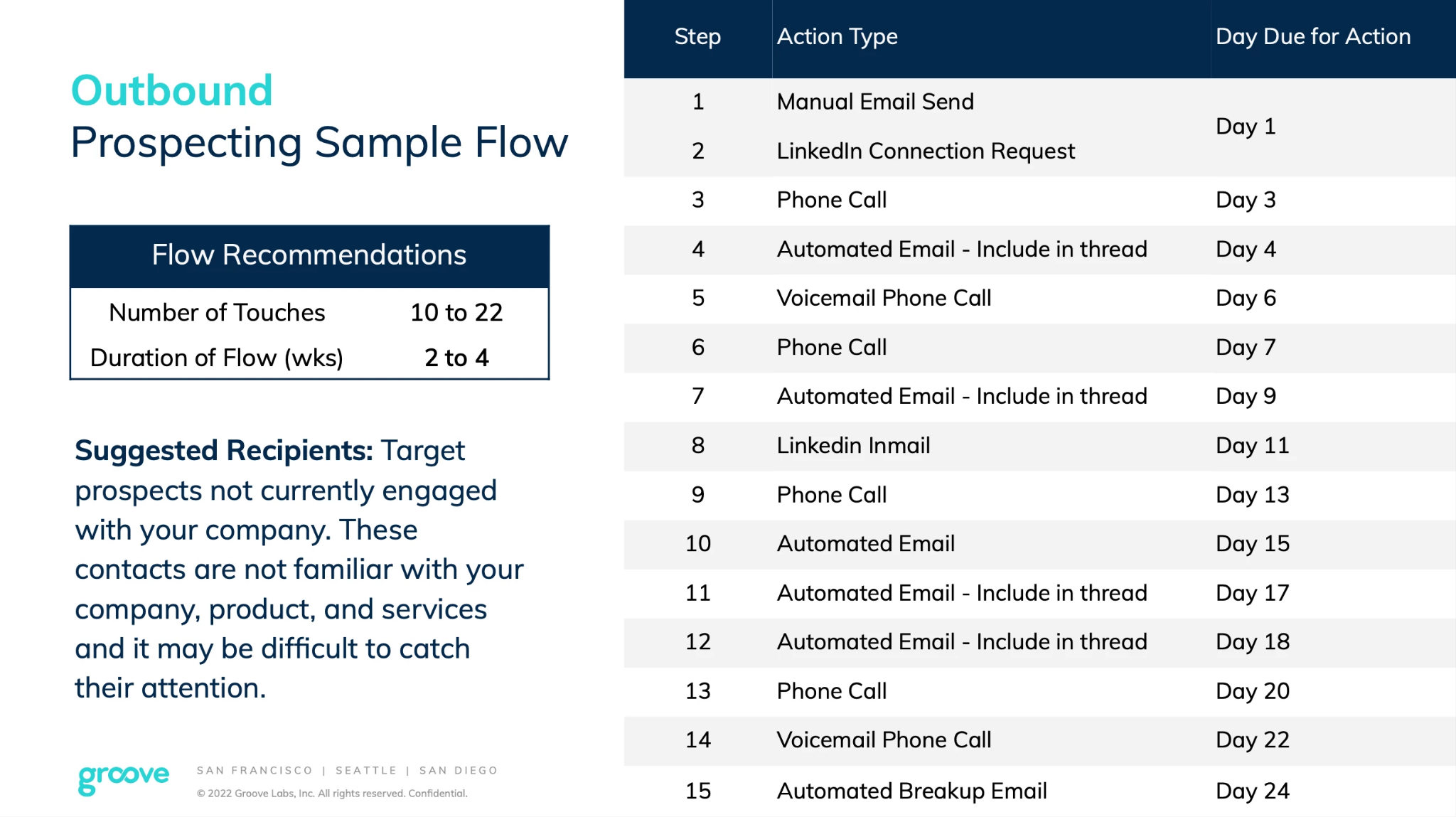Click the Step column header

pyautogui.click(x=697, y=37)
